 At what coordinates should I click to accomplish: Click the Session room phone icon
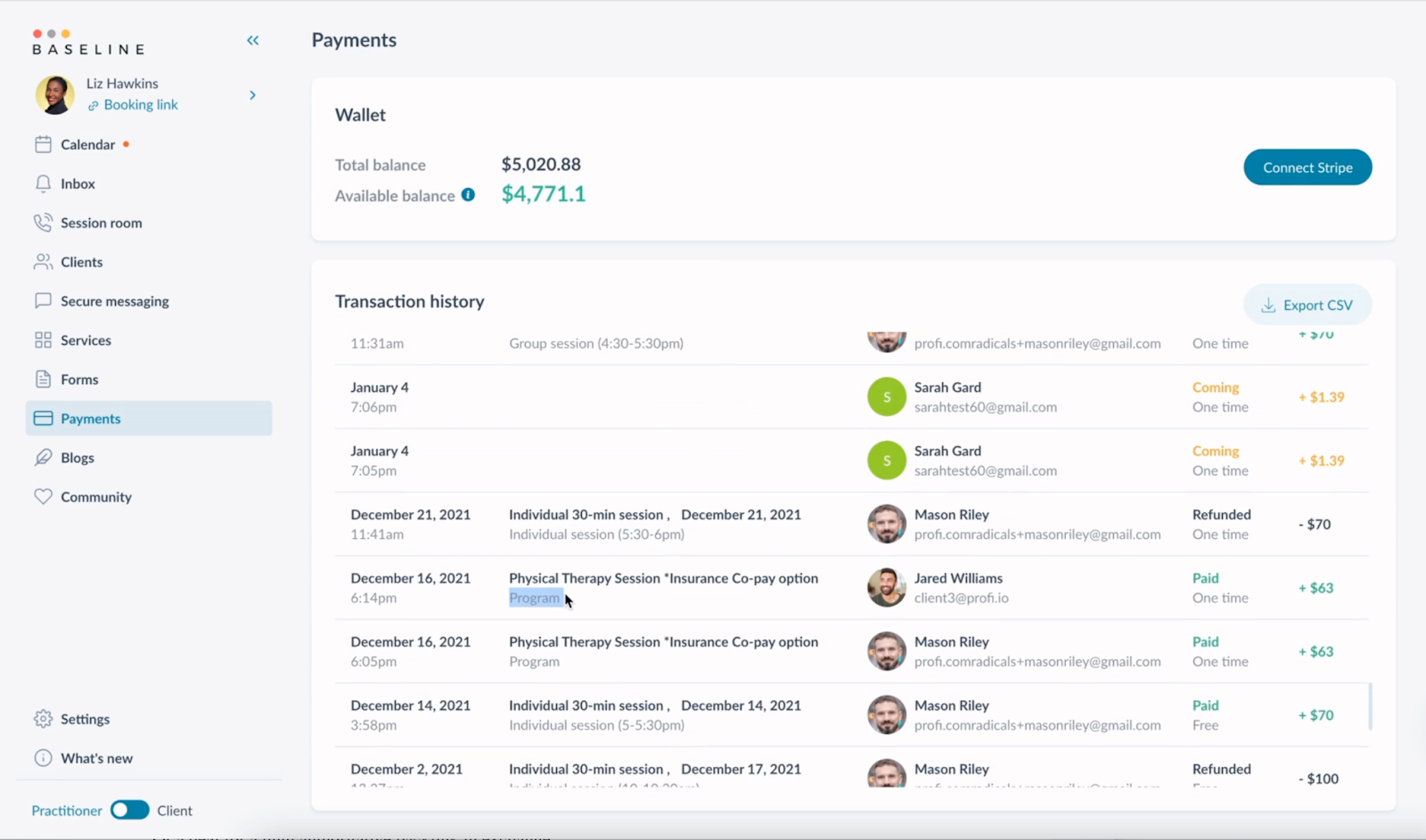(x=43, y=222)
